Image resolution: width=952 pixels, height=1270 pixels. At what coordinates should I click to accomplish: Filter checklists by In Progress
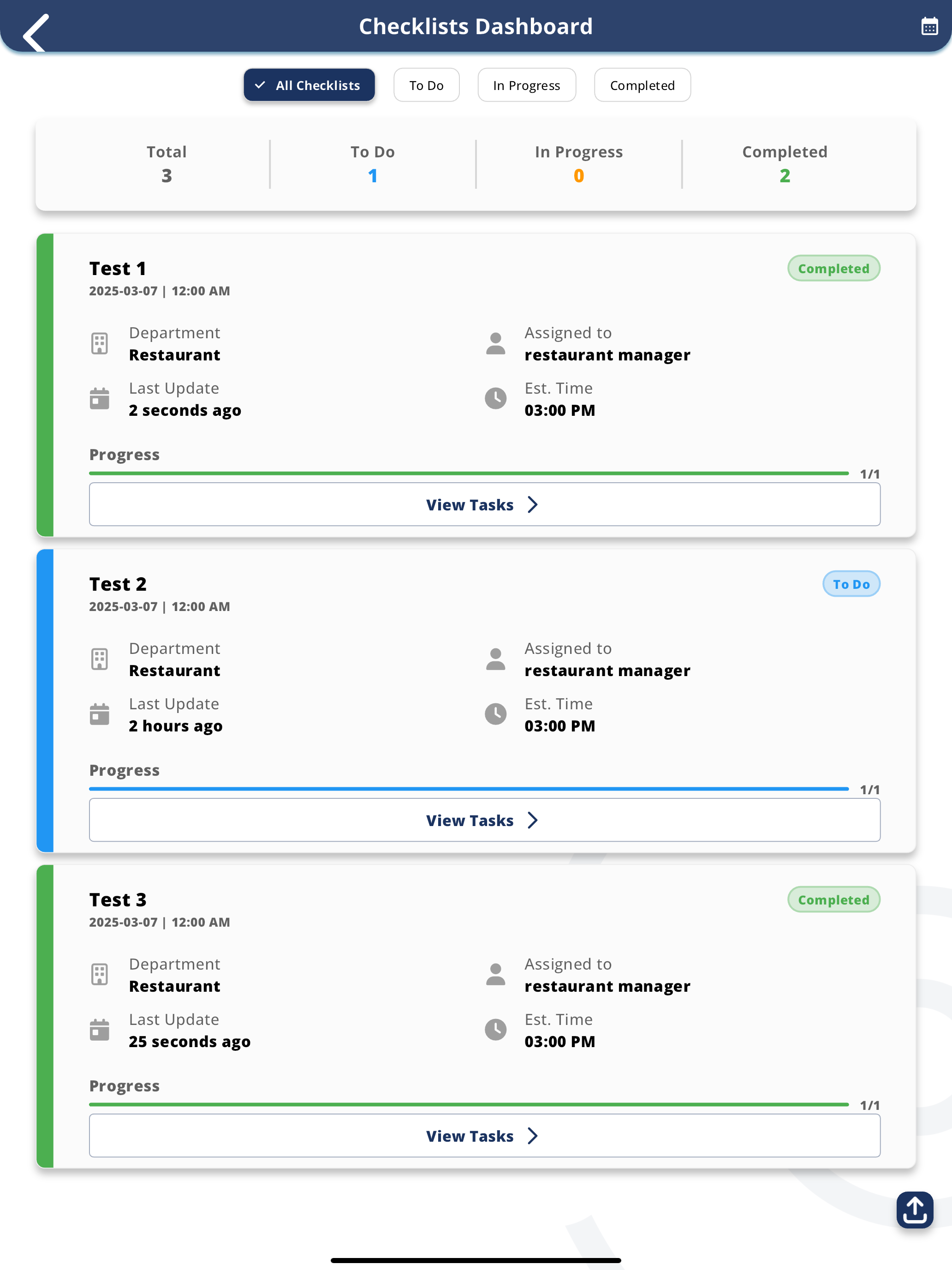pyautogui.click(x=527, y=85)
